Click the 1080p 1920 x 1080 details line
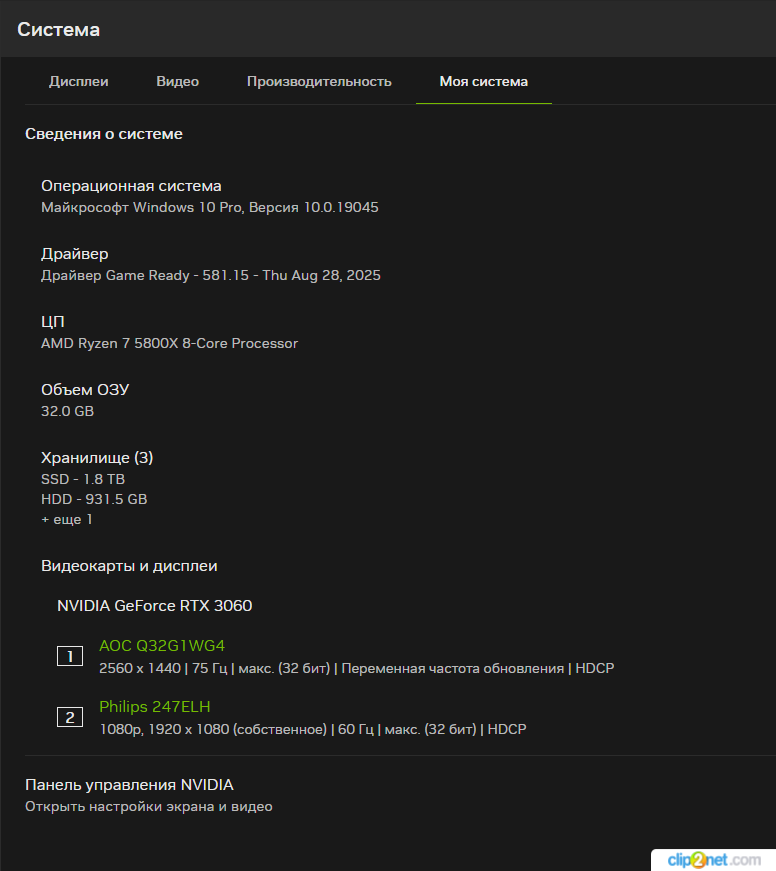Viewport: 776px width, 871px height. pos(313,729)
